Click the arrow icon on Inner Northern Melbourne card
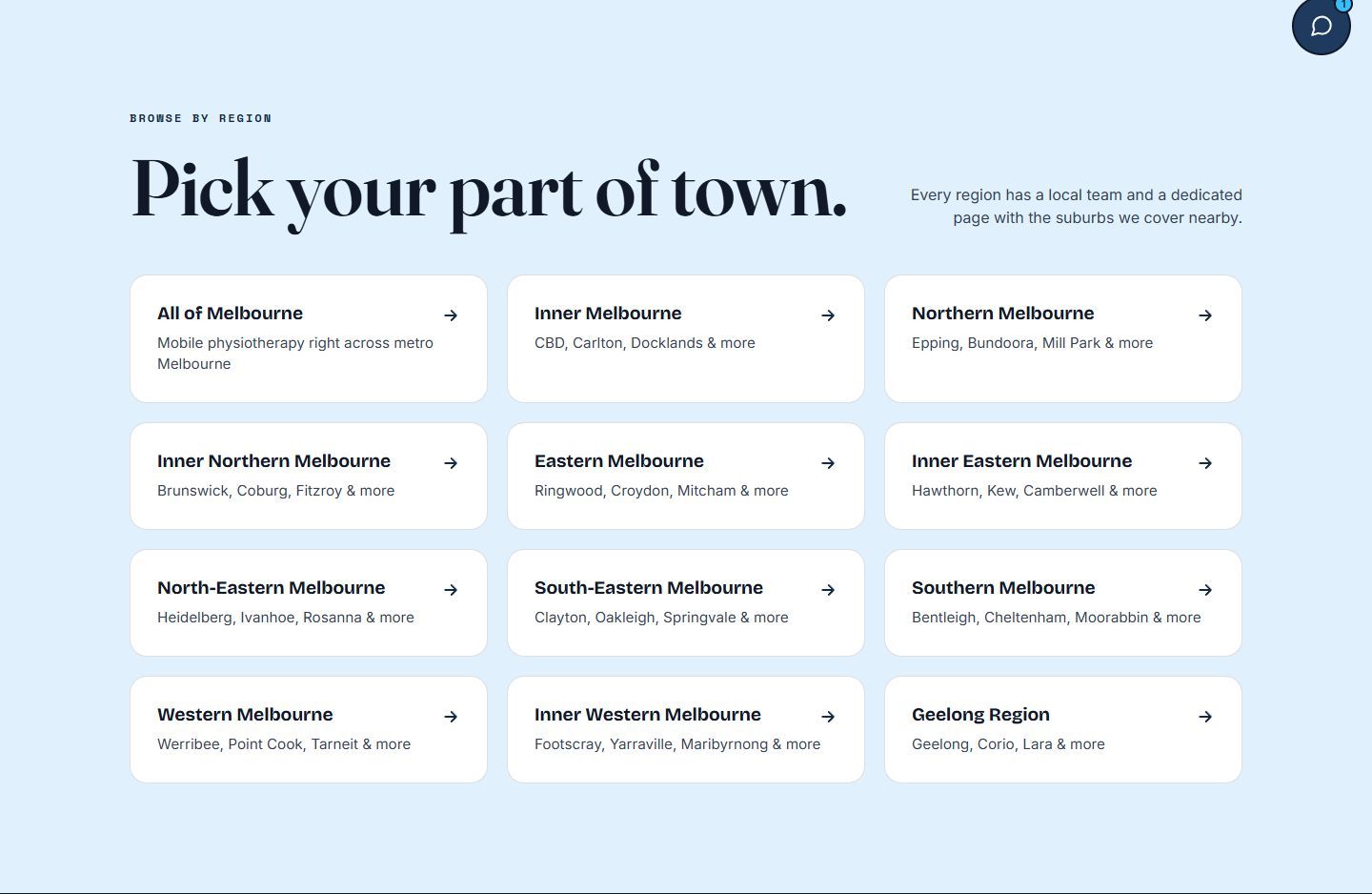The image size is (1372, 894). (x=451, y=463)
